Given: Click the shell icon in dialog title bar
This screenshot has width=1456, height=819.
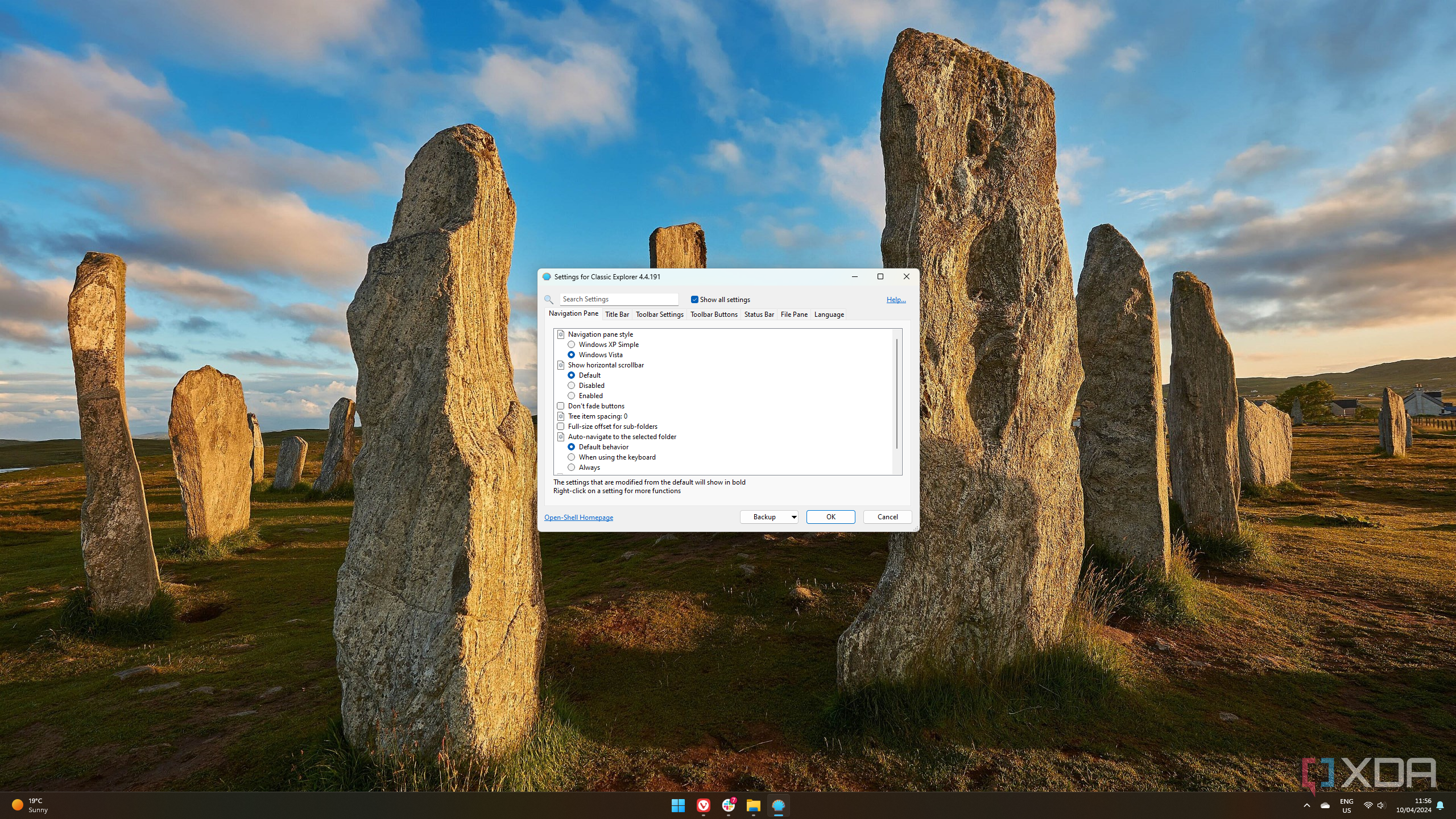Looking at the screenshot, I should pos(547,277).
